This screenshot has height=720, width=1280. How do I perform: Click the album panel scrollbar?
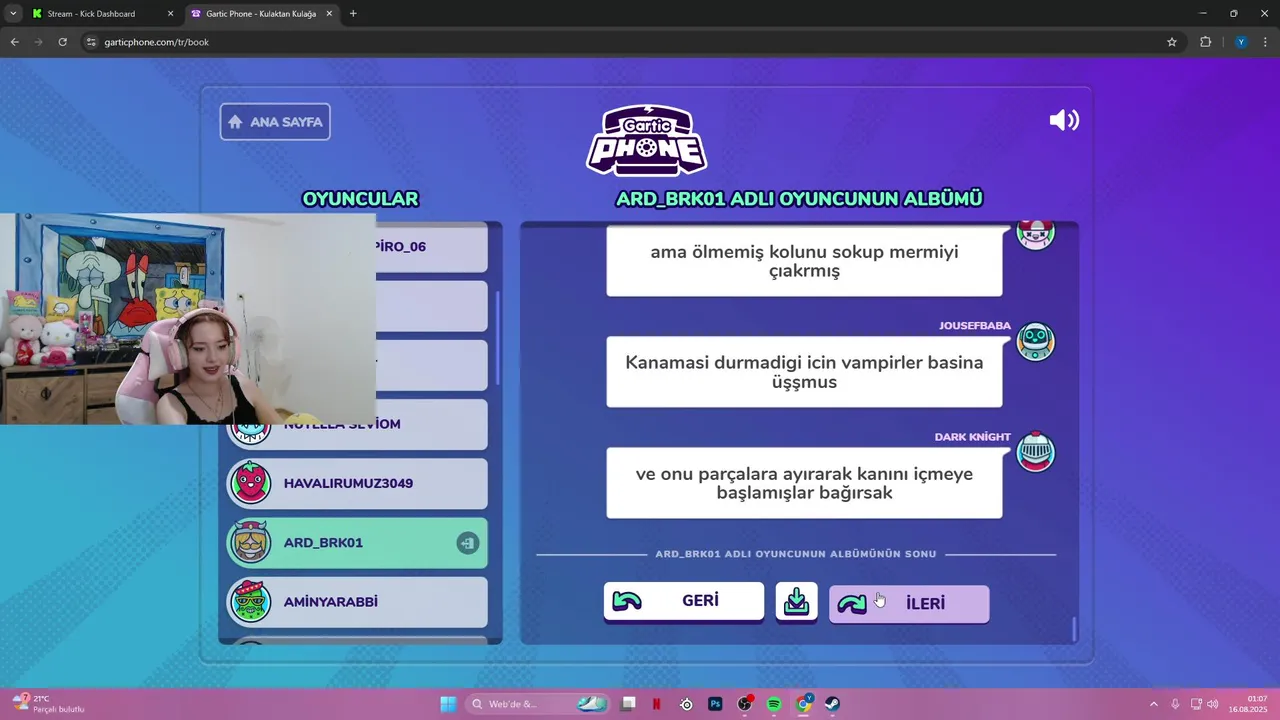(x=1074, y=629)
